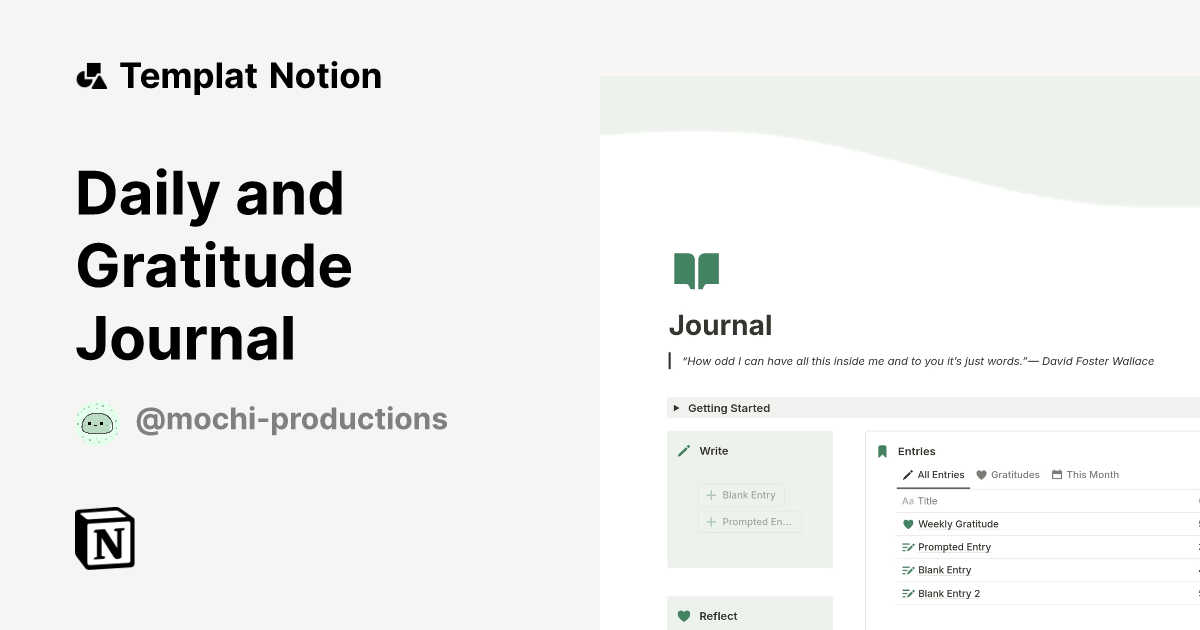Viewport: 1200px width, 630px height.
Task: Click the Aa icon in the Title column
Action: click(x=906, y=500)
